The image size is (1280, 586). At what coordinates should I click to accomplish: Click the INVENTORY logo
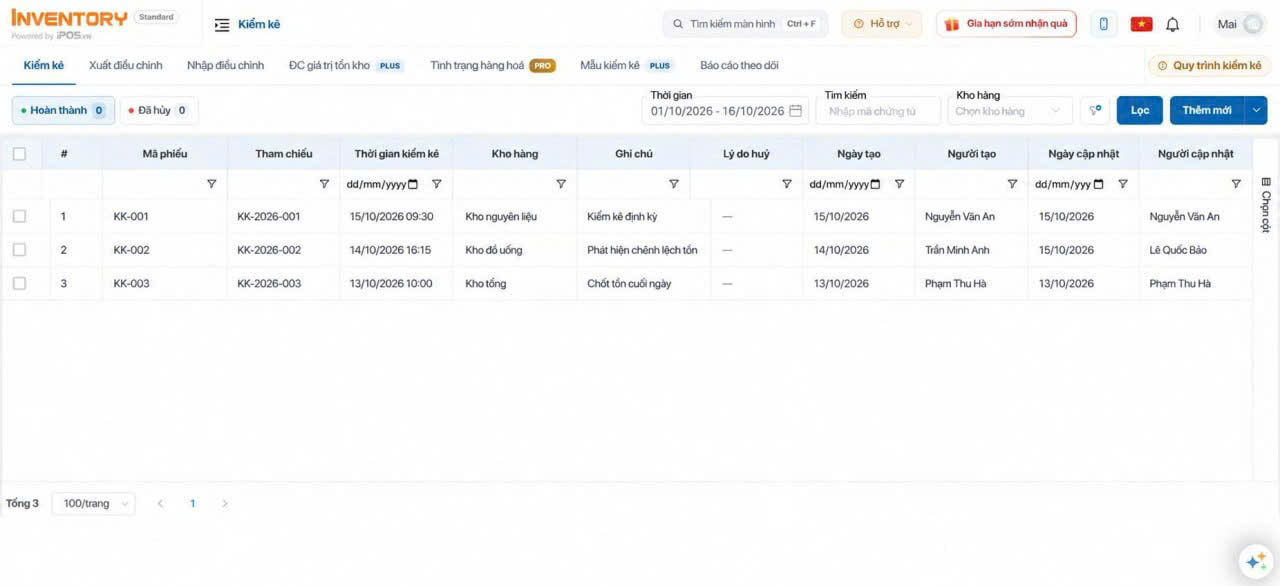coord(69,19)
